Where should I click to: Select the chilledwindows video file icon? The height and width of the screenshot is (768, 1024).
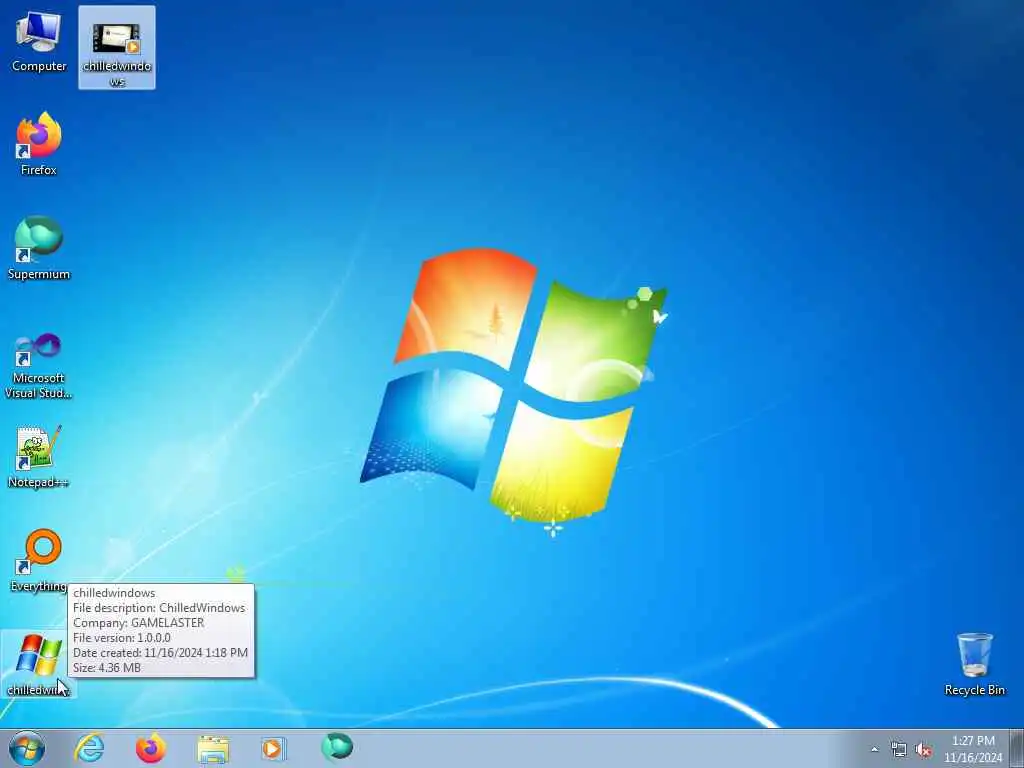(117, 48)
